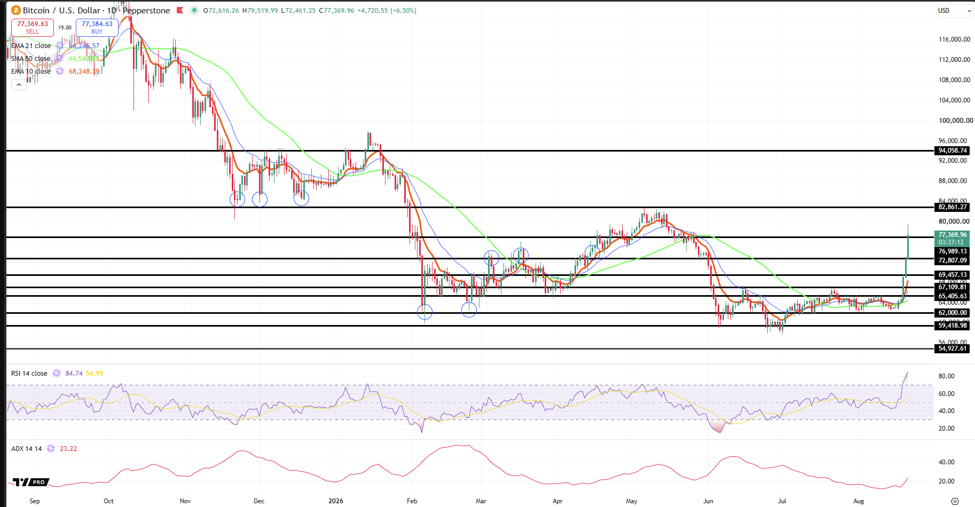Screen dimensions: 975x507
Task: Click the Mar label on the time axis
Action: 481,501
